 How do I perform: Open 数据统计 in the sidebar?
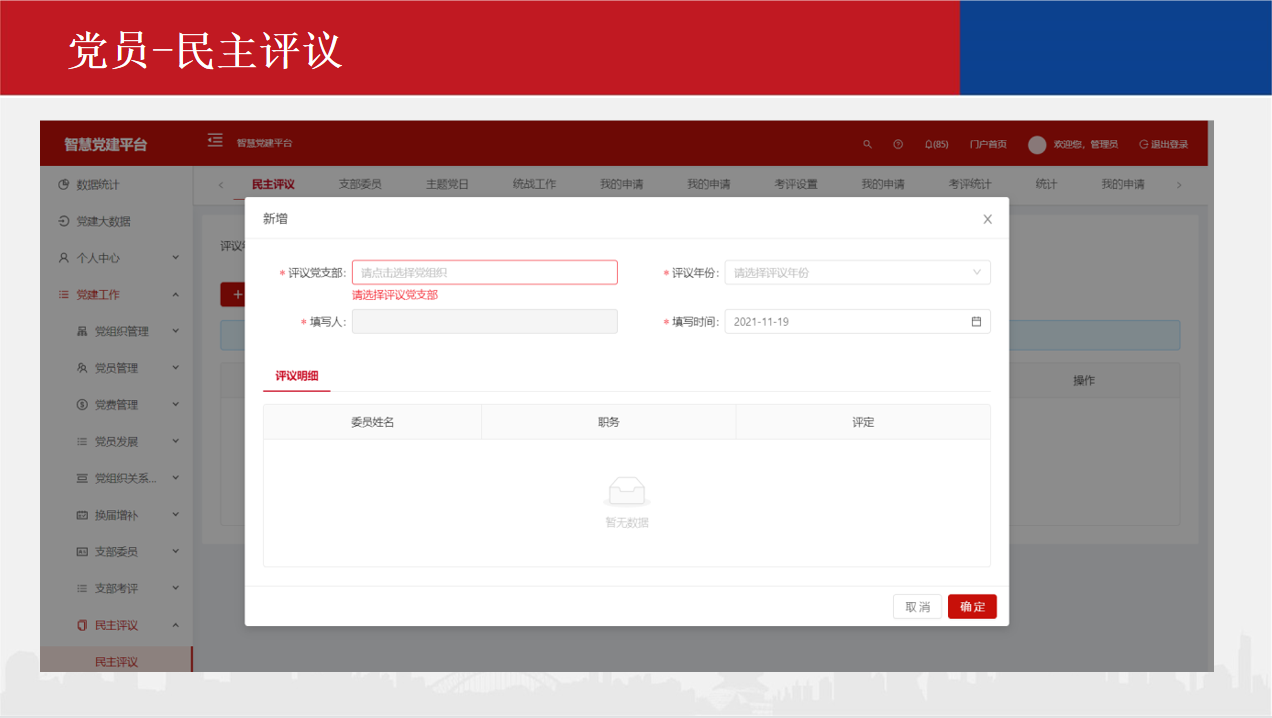[98, 185]
